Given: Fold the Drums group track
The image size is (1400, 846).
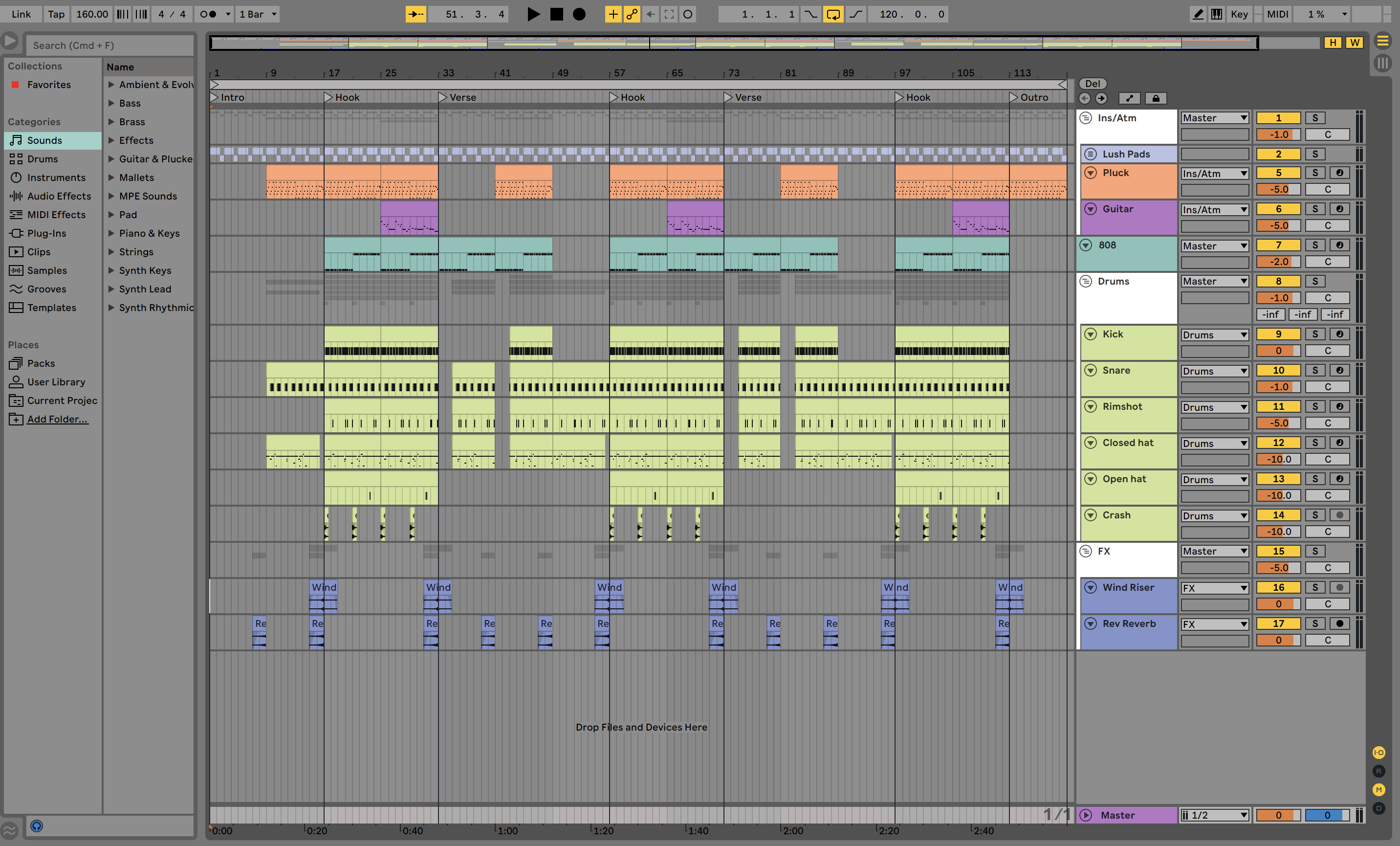Looking at the screenshot, I should tap(1085, 282).
